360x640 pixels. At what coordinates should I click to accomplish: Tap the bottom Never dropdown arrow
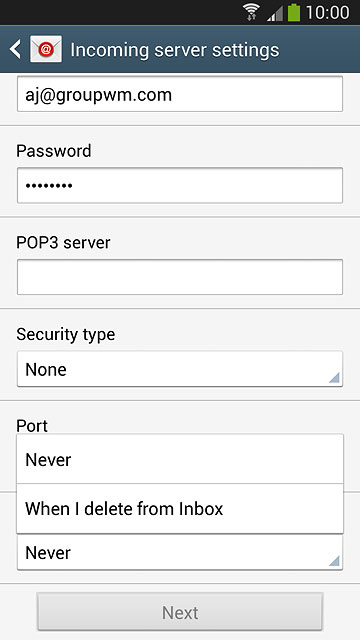point(334,562)
